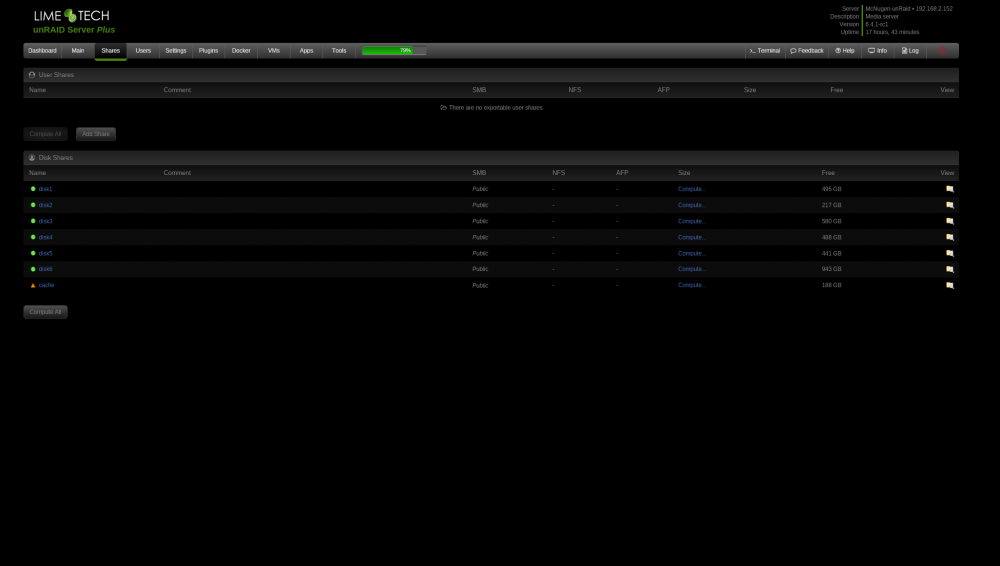Click the red alert icon in the top bar

941,50
